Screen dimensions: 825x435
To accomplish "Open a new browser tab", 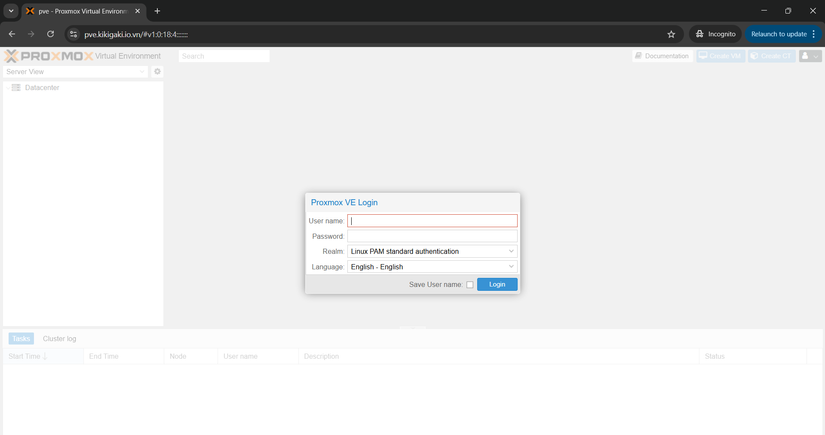I will [x=157, y=11].
